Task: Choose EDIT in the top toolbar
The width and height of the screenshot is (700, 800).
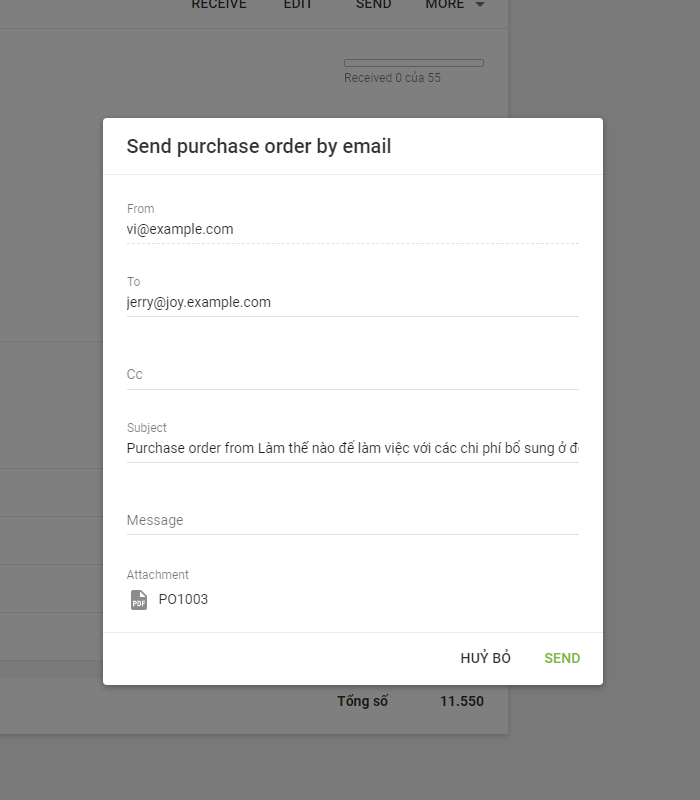Action: (x=298, y=5)
